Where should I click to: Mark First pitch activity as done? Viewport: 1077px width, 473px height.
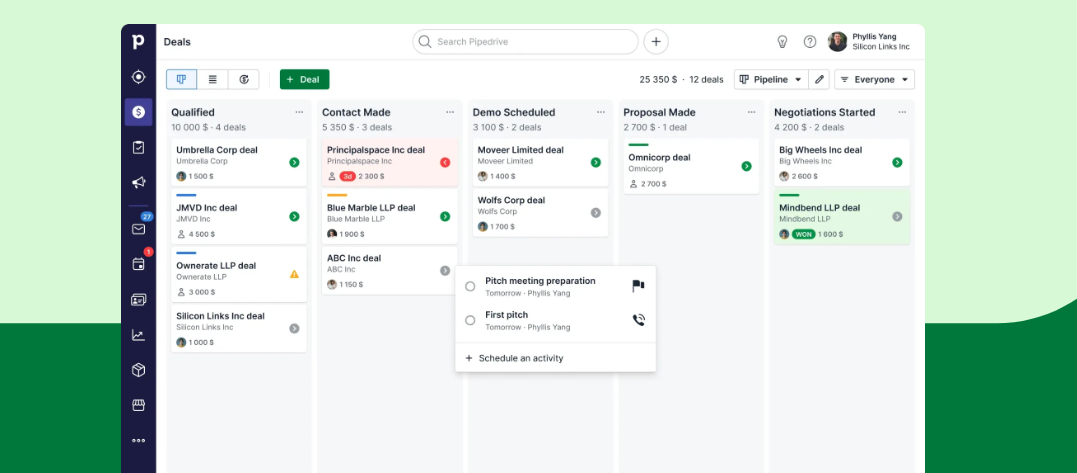pyautogui.click(x=470, y=320)
